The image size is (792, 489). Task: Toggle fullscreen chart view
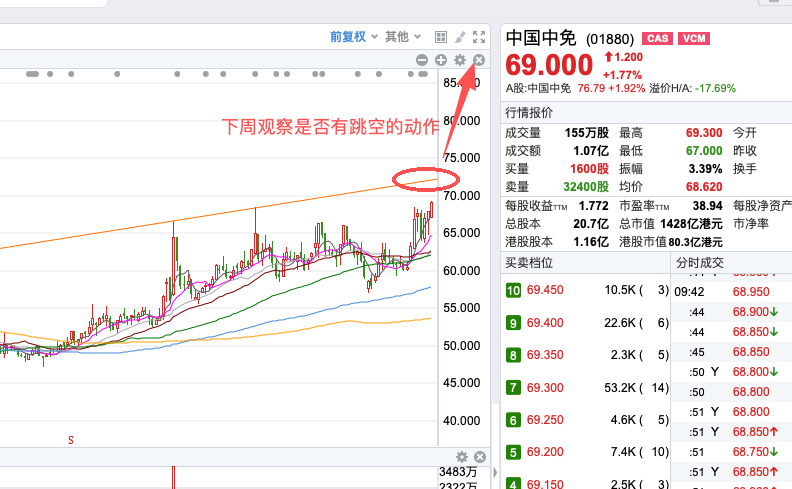[479, 37]
